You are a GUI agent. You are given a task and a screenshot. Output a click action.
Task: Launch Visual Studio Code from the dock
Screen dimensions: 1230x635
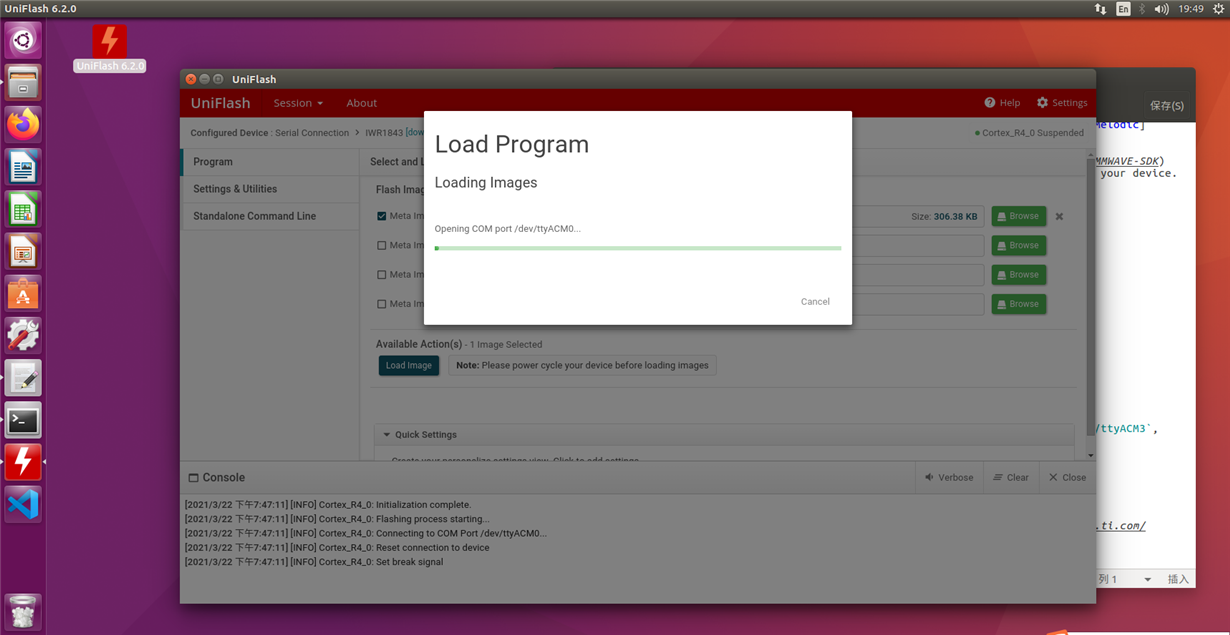click(x=23, y=504)
